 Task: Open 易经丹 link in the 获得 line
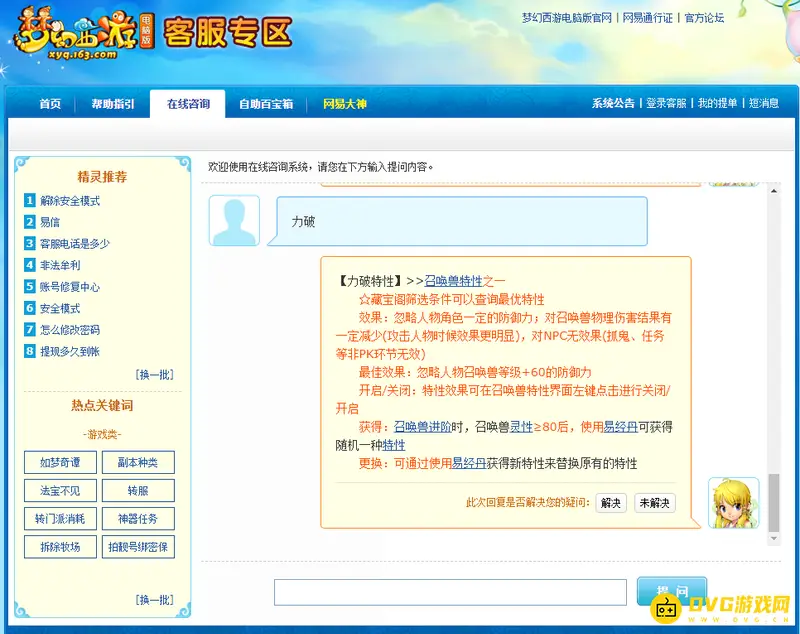pyautogui.click(x=620, y=427)
